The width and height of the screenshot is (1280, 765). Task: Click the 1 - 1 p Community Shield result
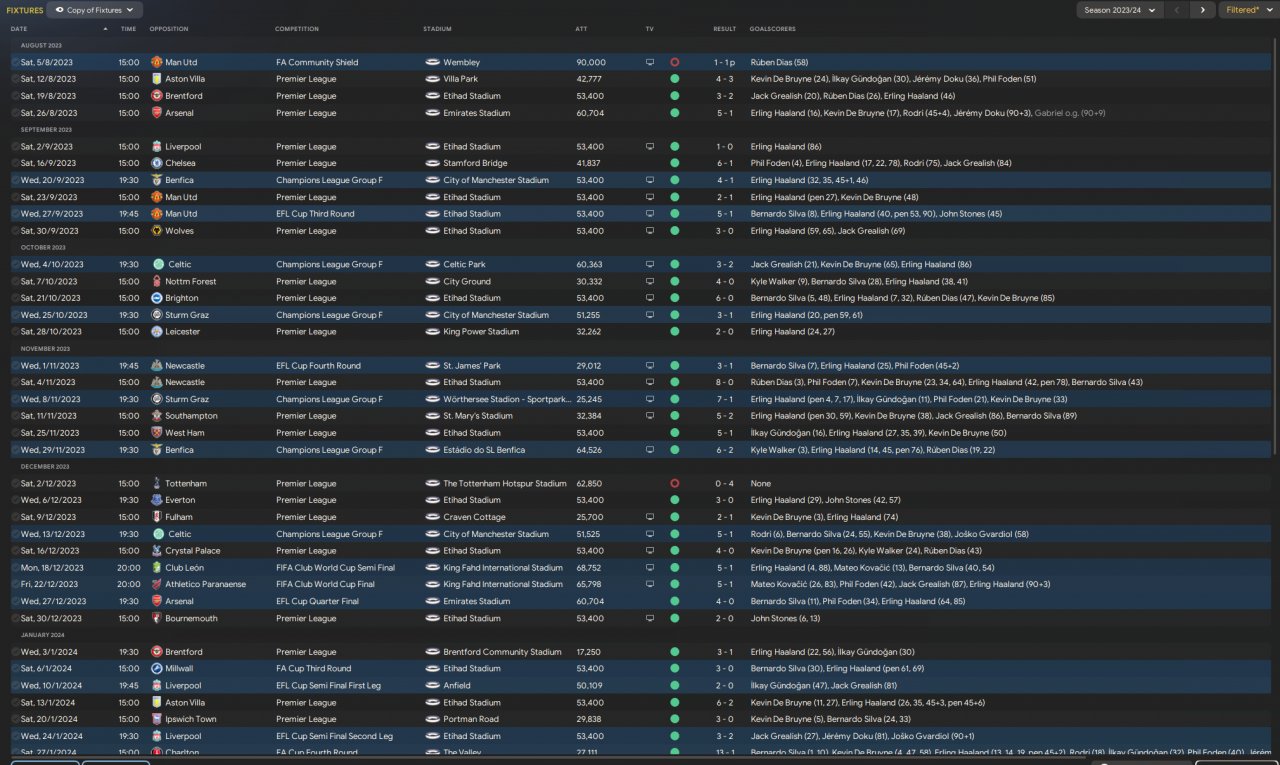725,62
